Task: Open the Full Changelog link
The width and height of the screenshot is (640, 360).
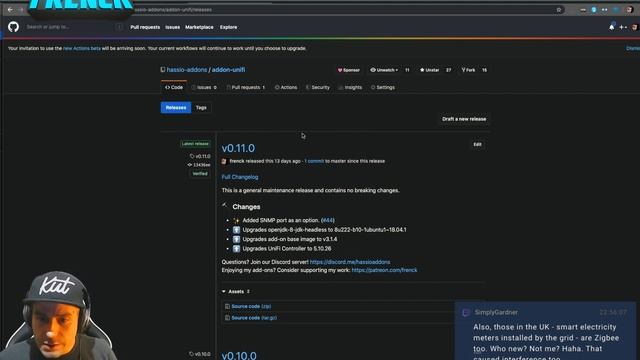Action: point(240,177)
